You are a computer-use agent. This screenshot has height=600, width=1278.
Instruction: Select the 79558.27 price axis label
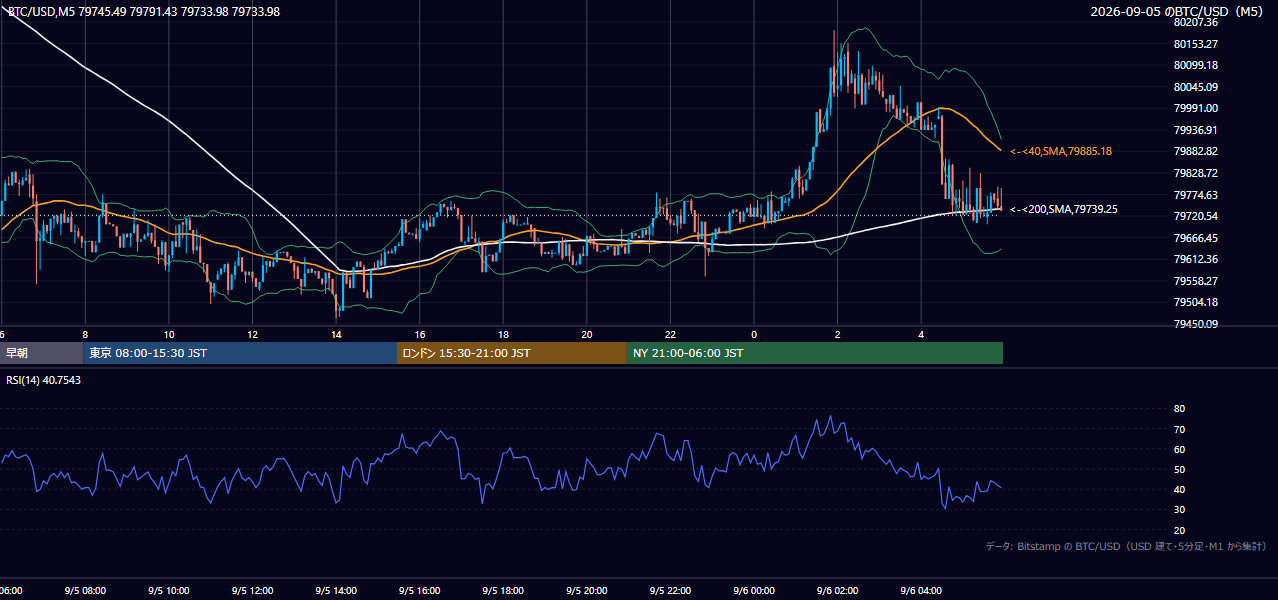(1195, 281)
